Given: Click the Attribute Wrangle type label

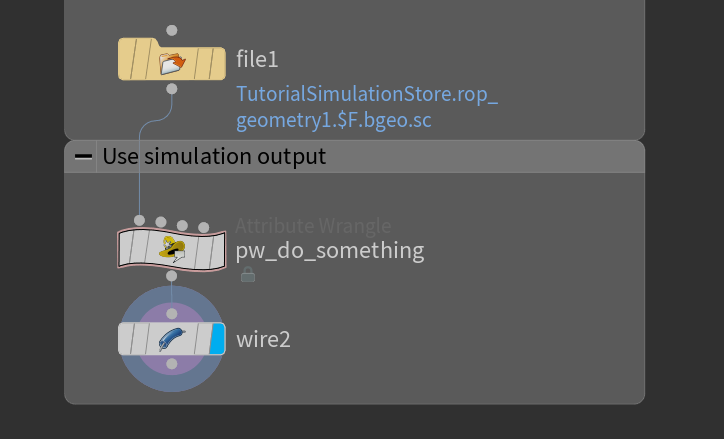Looking at the screenshot, I should coord(313,226).
